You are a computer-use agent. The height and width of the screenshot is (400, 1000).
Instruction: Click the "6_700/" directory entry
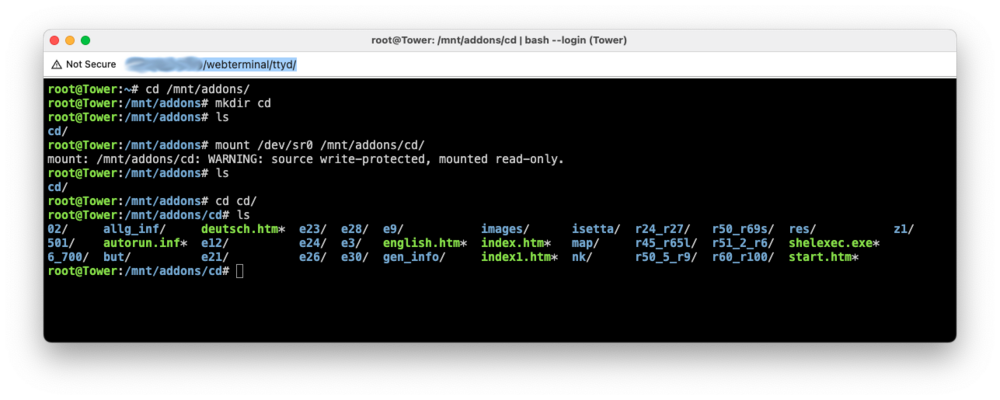point(68,258)
